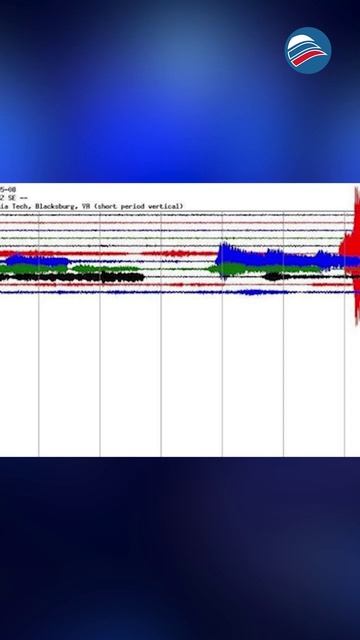Click the "(short period vertical)" label text
The width and height of the screenshot is (360, 640).
tap(138, 207)
